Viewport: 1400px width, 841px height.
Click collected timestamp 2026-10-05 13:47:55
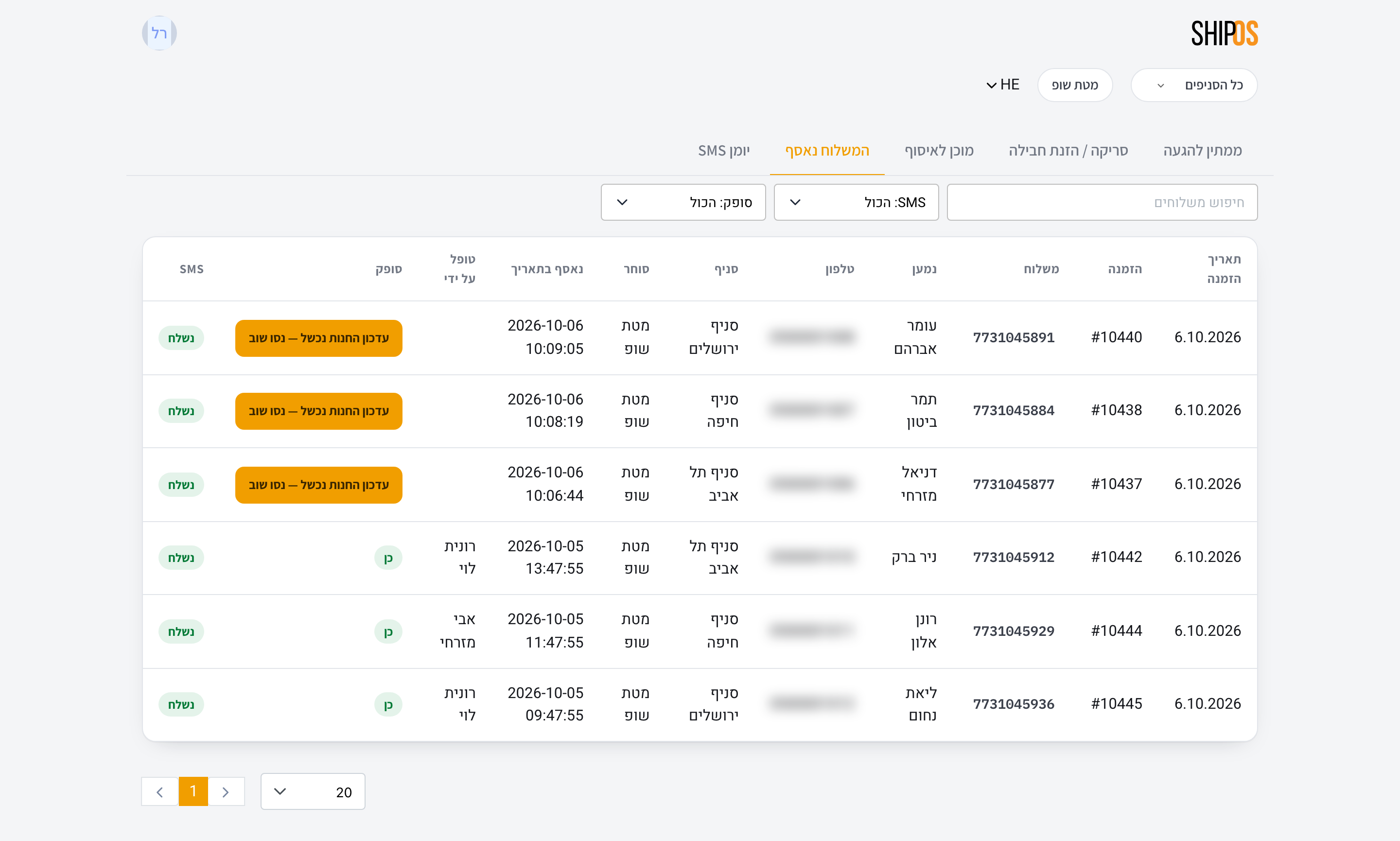coord(545,557)
